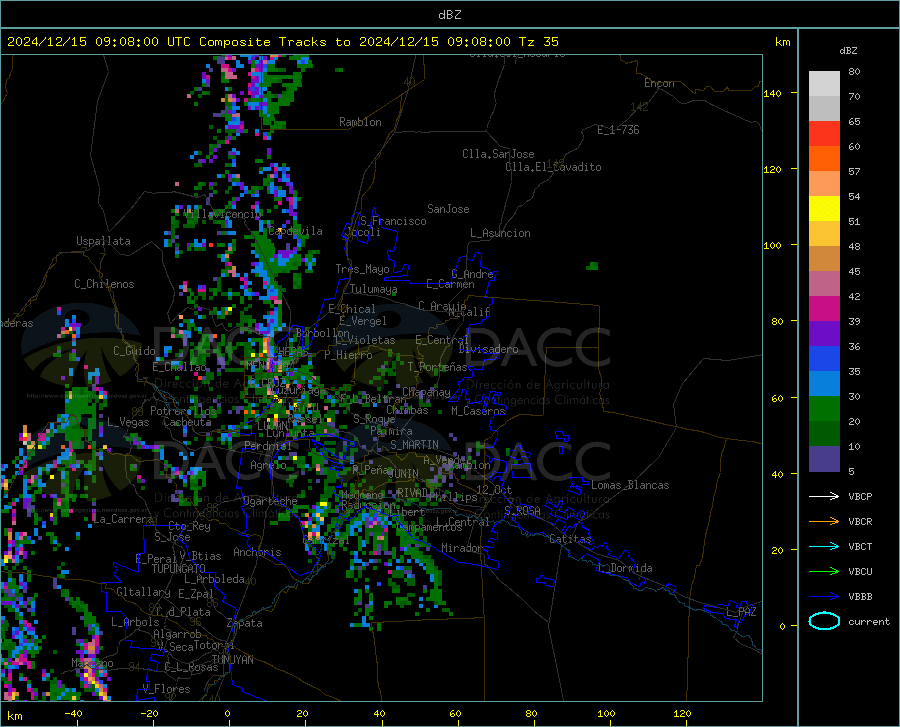Click the 'L_Asuncion' map label
This screenshot has height=727, width=900.
click(500, 233)
